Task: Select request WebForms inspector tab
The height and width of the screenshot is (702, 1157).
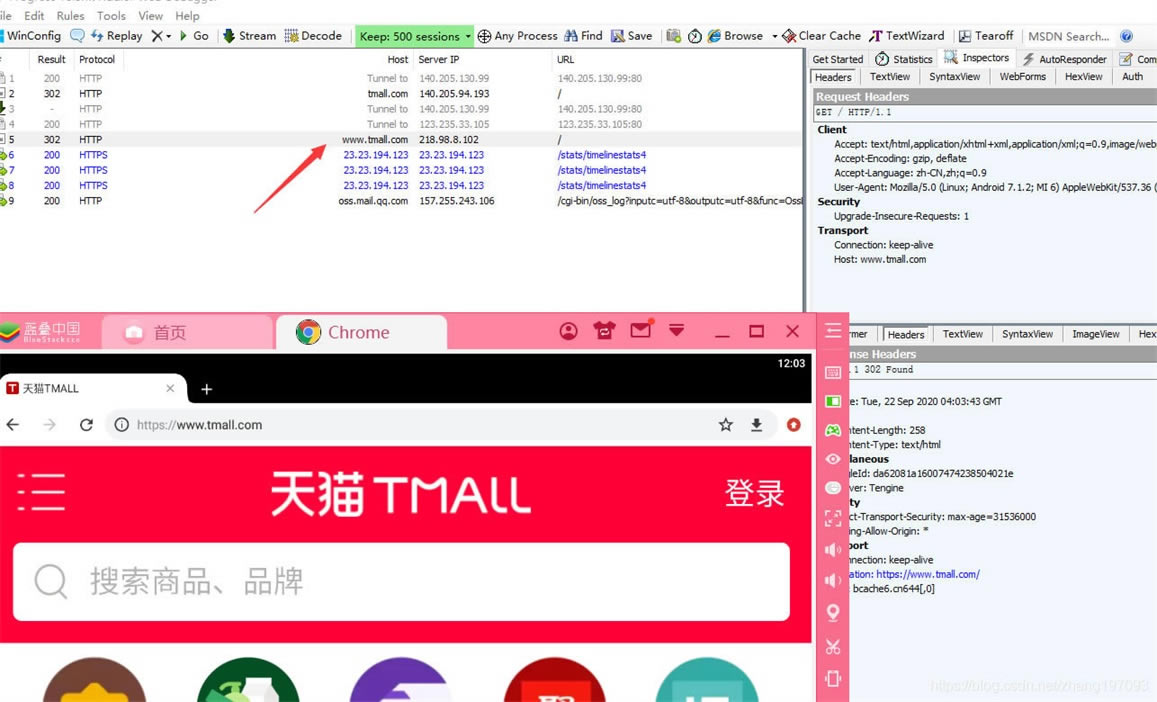Action: click(x=1022, y=77)
